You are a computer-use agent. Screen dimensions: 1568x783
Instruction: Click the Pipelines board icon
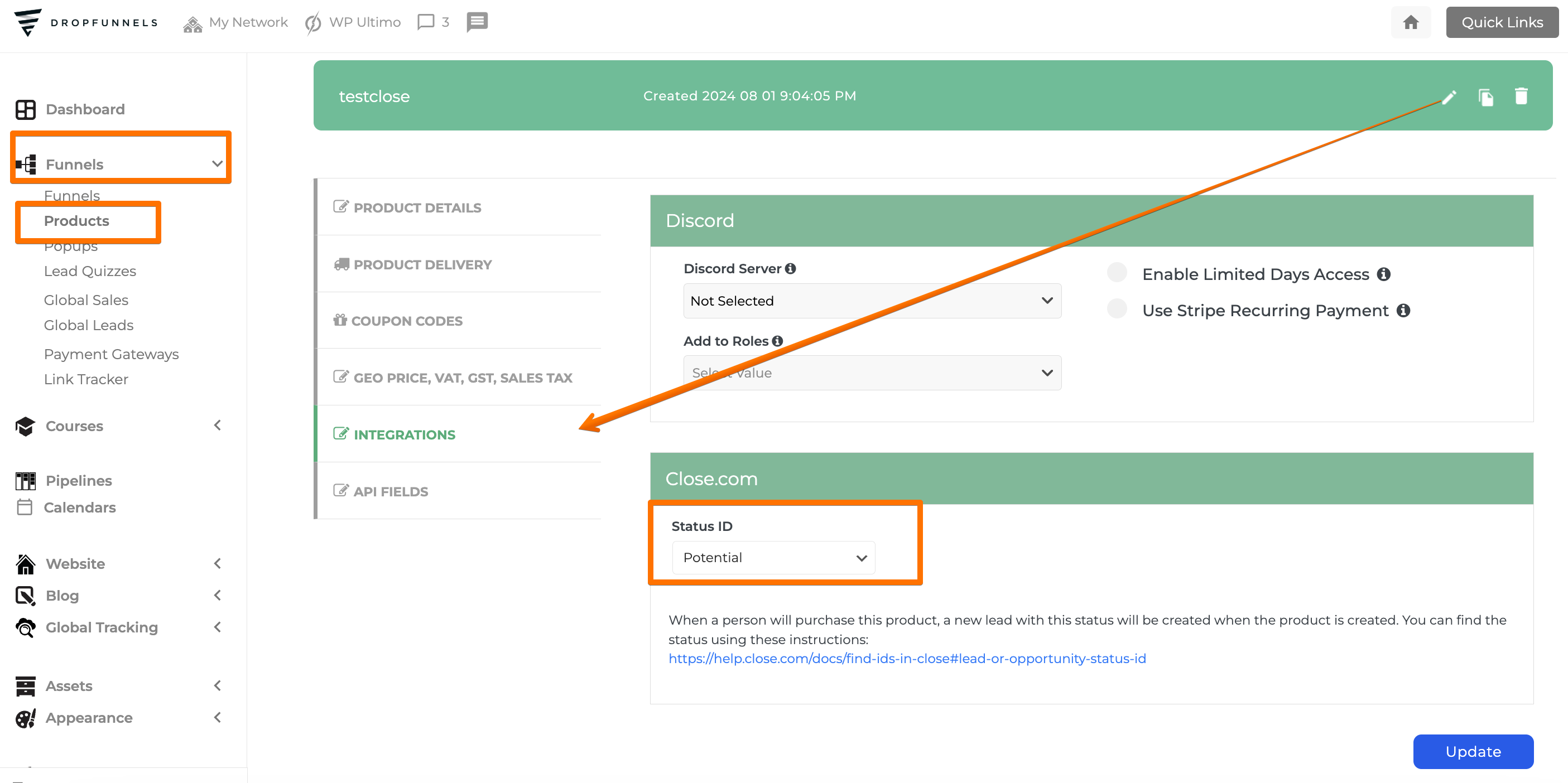(25, 481)
